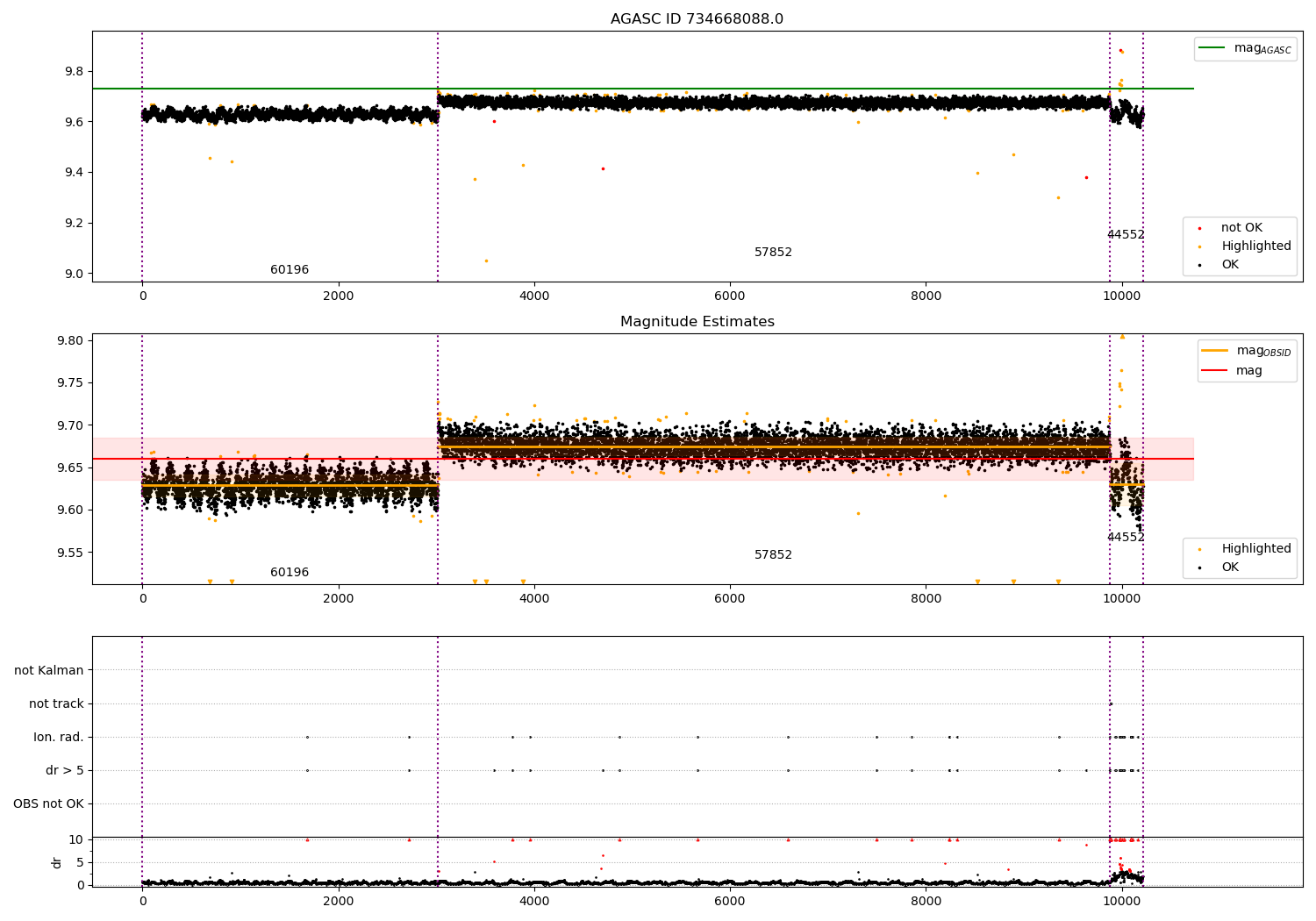Click the orange mag OBSID legend line
Image resolution: width=1316 pixels, height=921 pixels.
(x=1214, y=351)
